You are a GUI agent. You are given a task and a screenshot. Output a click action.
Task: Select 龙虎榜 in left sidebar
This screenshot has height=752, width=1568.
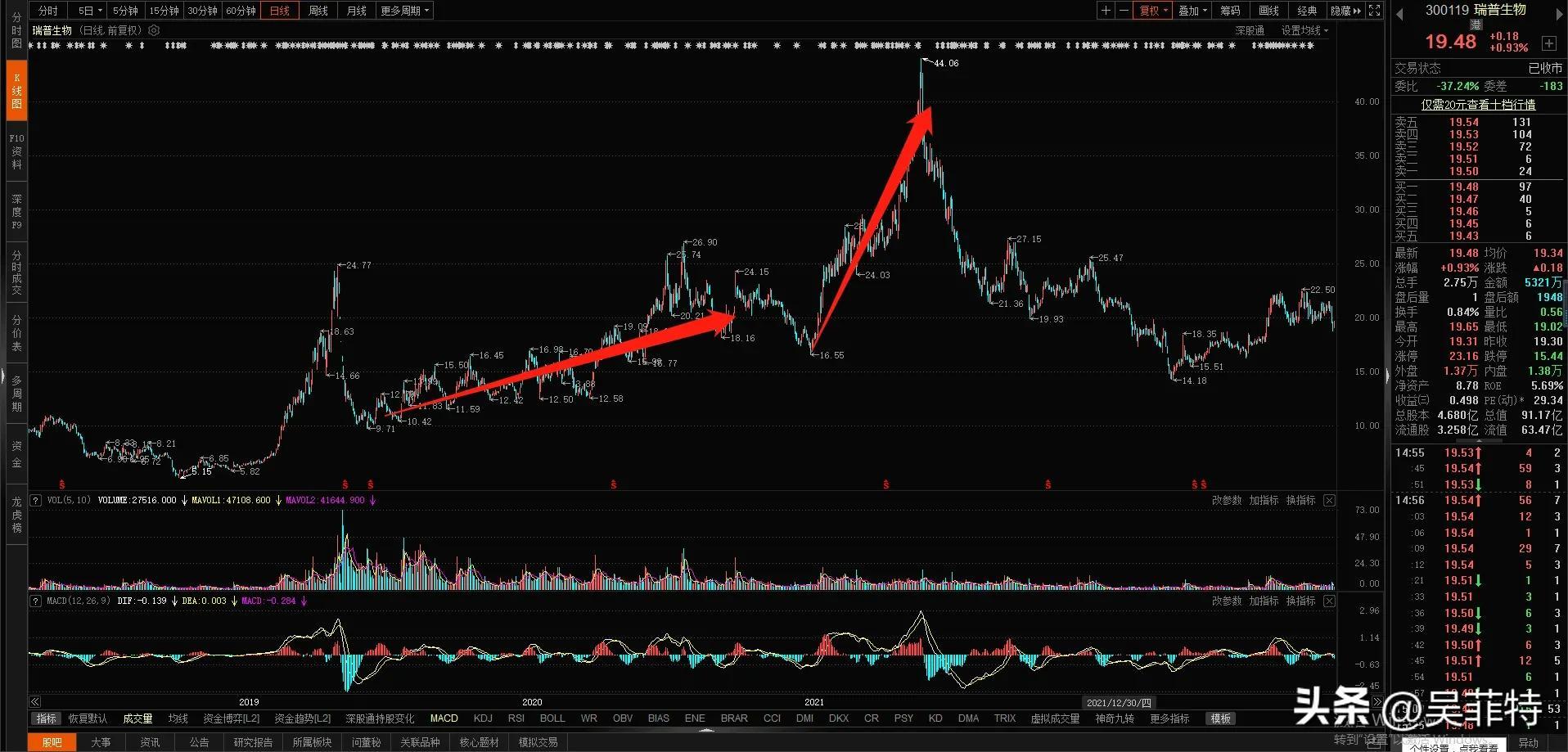point(16,515)
